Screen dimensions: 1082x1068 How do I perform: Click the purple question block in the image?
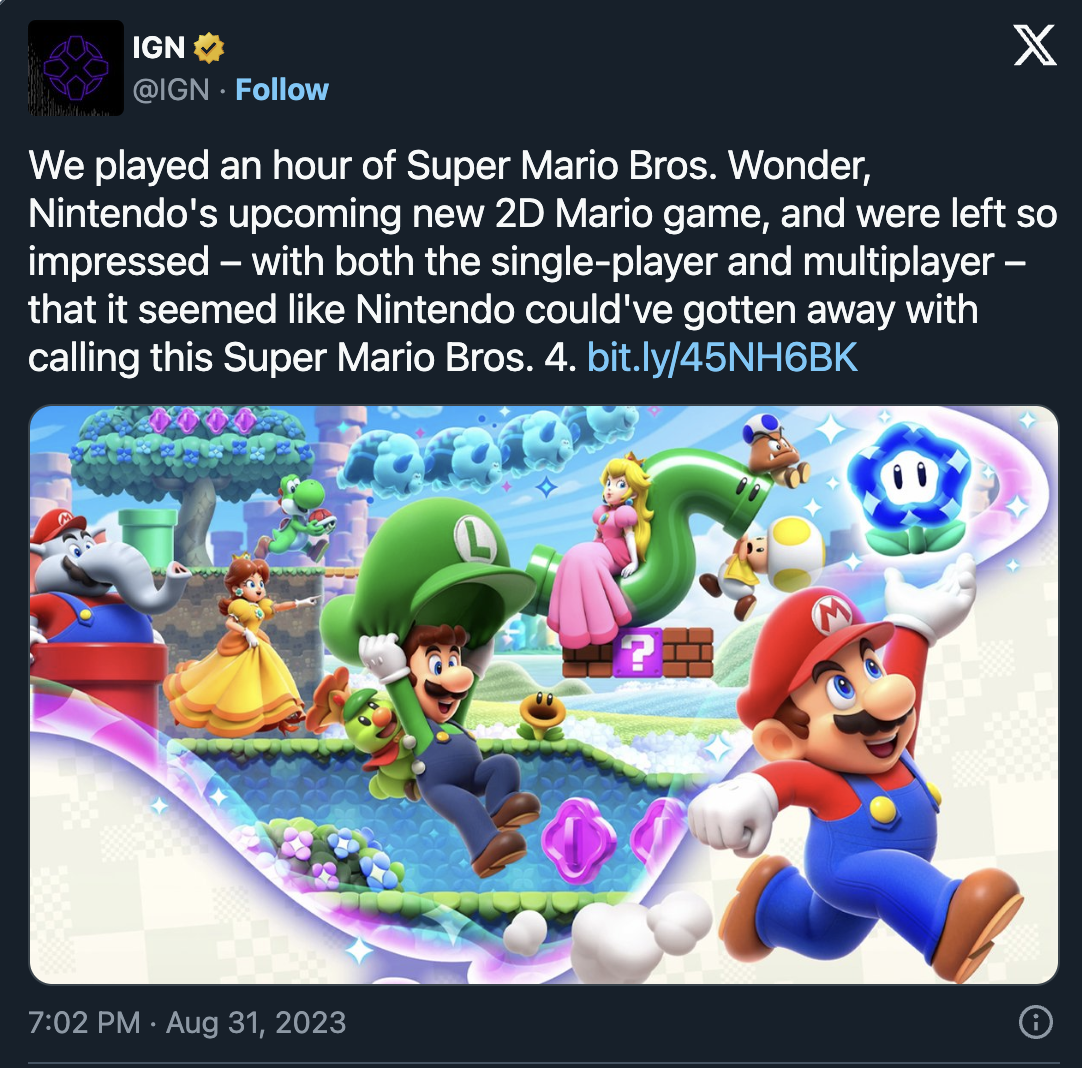tap(636, 654)
